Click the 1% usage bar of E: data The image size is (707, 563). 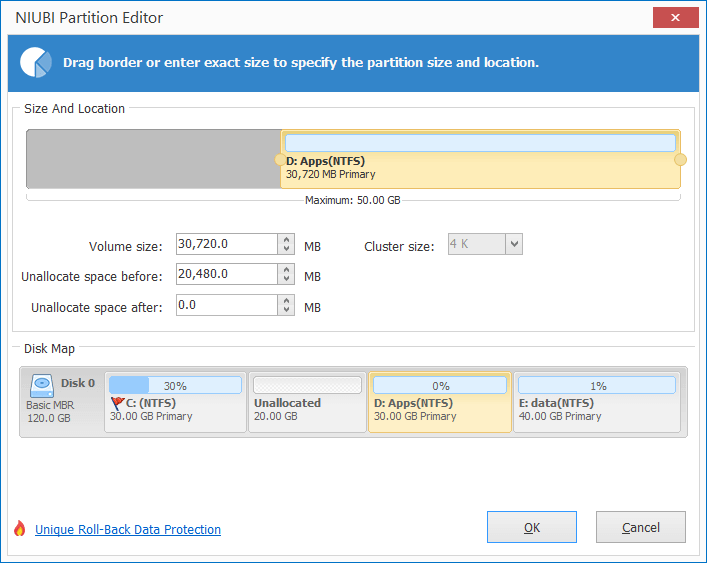click(597, 385)
